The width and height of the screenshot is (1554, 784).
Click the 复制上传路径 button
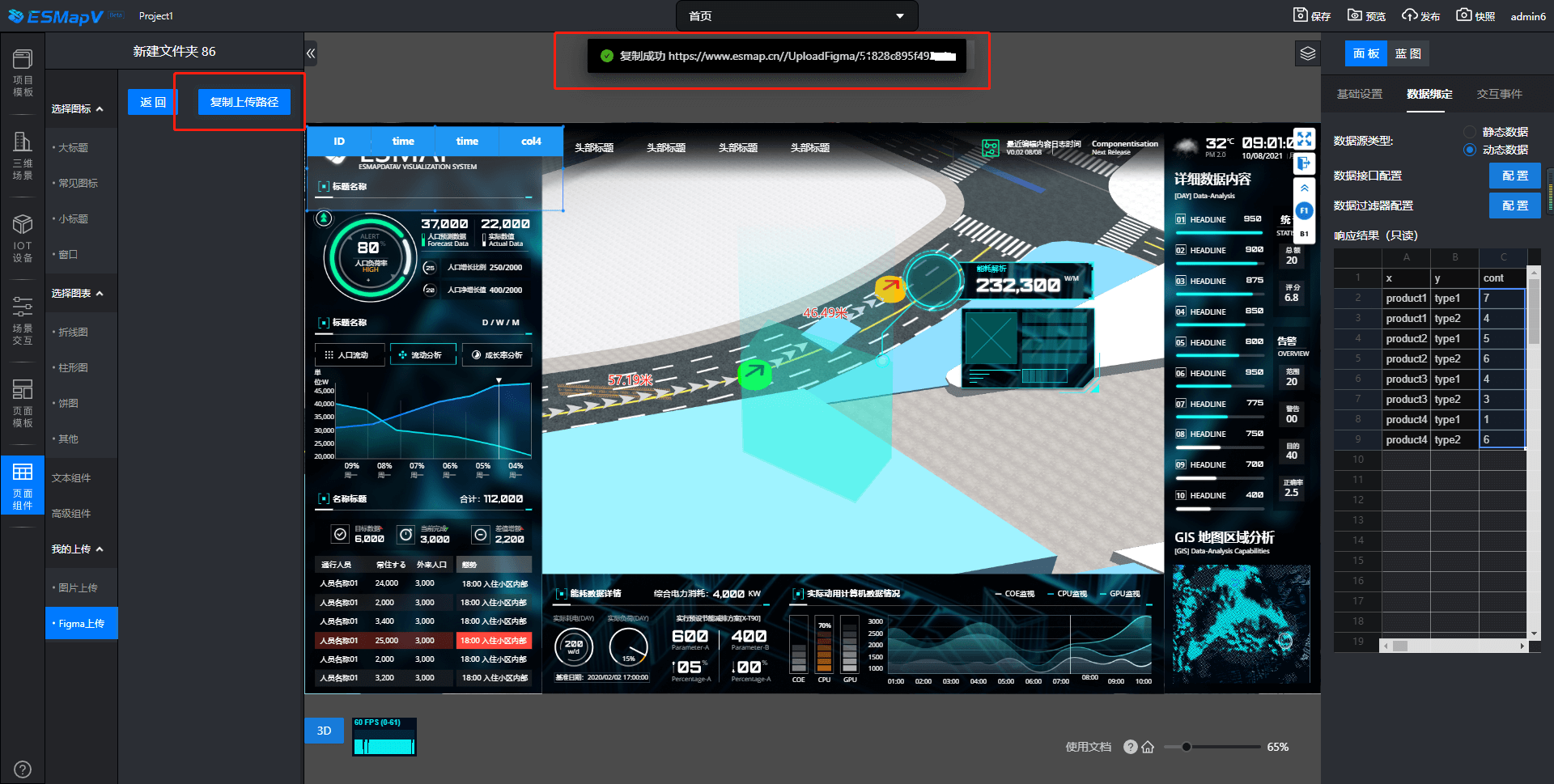coord(244,102)
